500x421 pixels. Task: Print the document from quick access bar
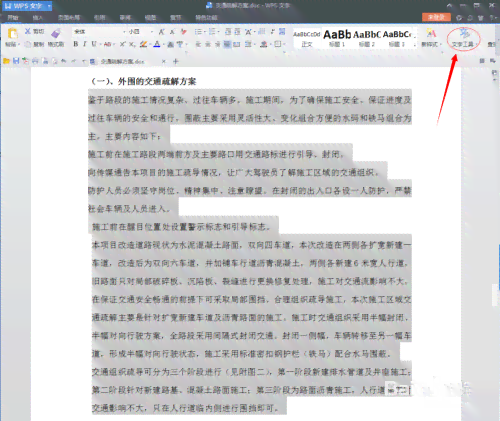pyautogui.click(x=35, y=61)
